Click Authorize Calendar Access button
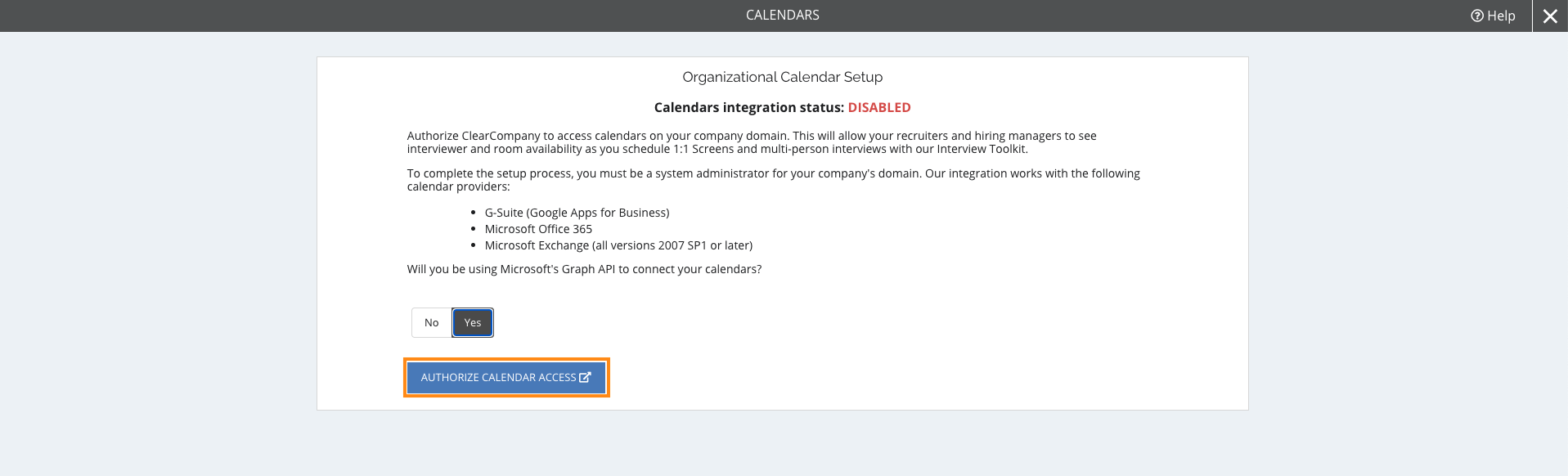 point(506,377)
